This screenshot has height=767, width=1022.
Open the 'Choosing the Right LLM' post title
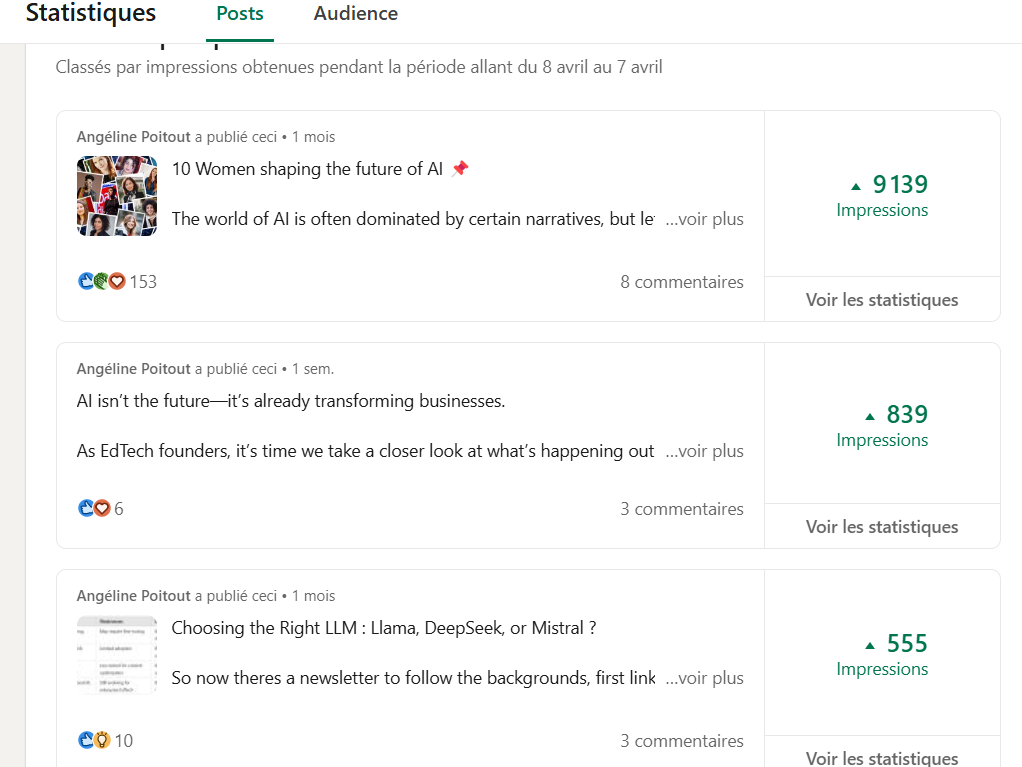[x=384, y=628]
